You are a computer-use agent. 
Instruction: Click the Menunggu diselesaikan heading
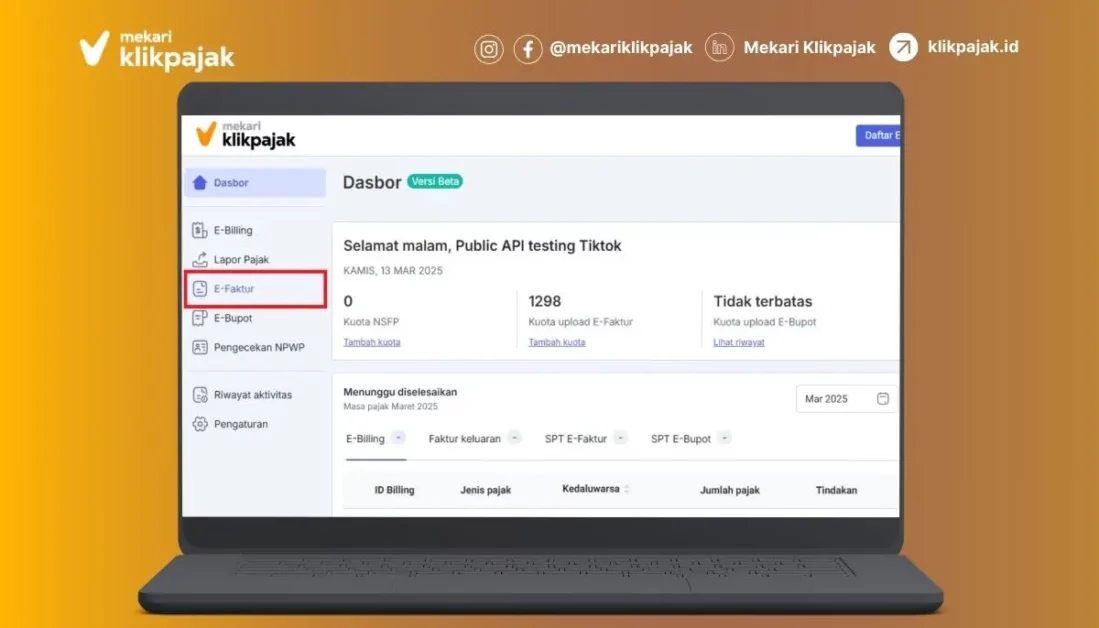pos(400,392)
